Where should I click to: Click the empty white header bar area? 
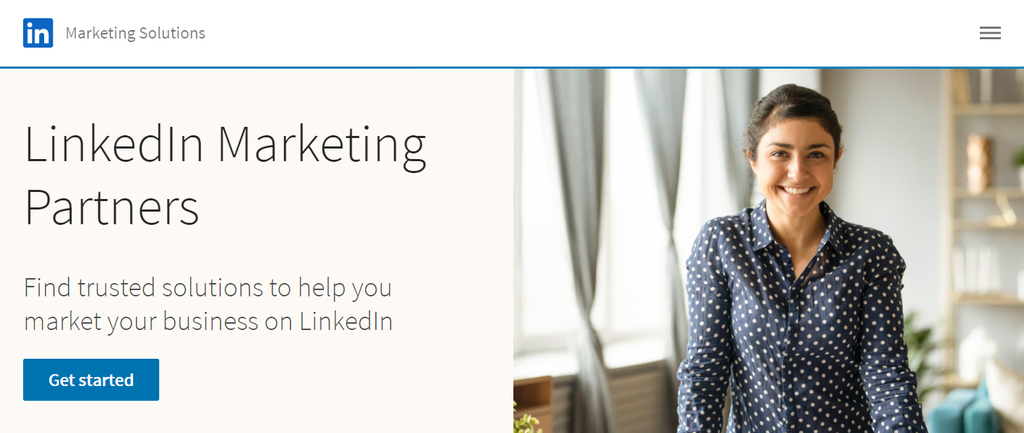(x=600, y=33)
